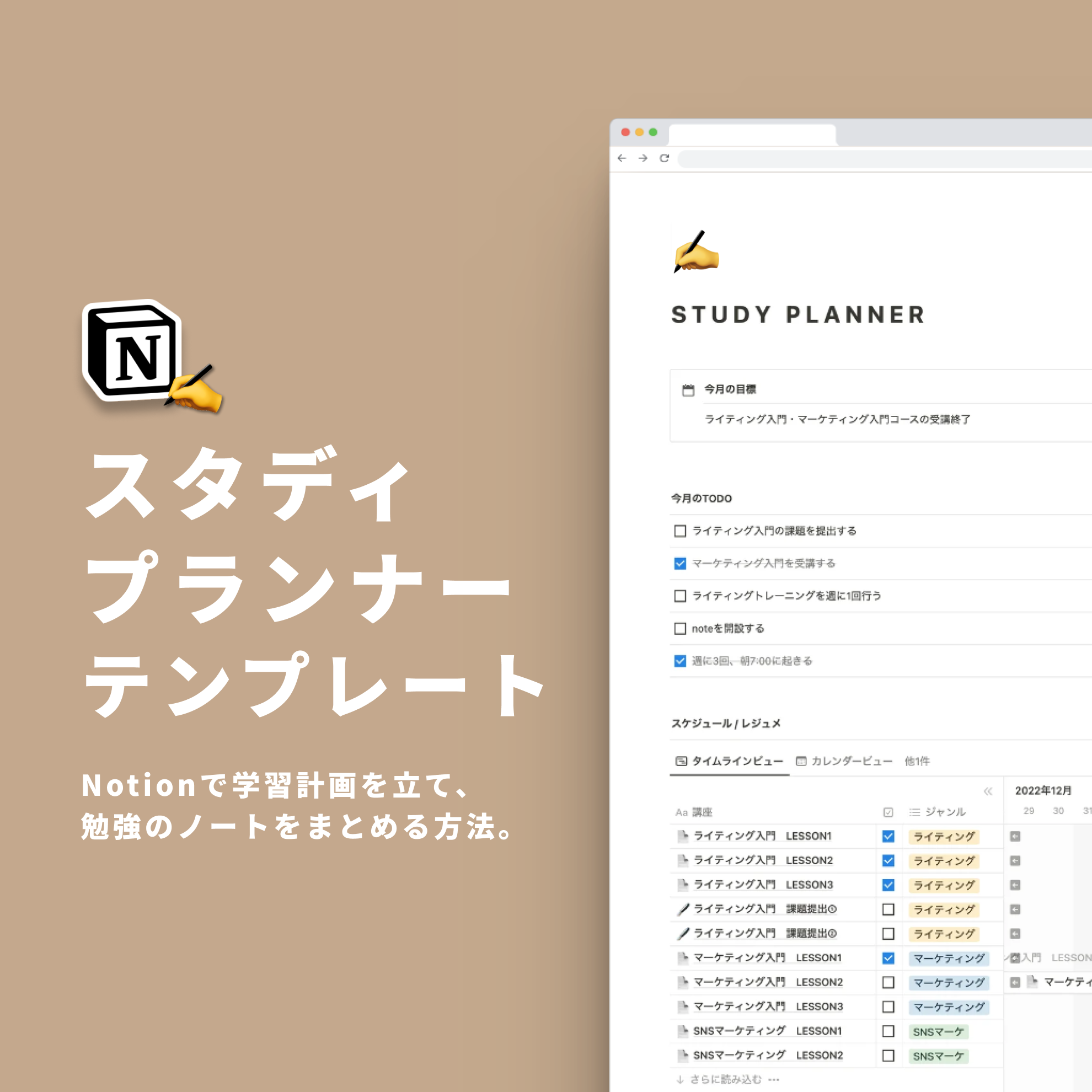The width and height of the screenshot is (1092, 1092).
Task: Select the タイムラインビュー tab
Action: (x=729, y=761)
